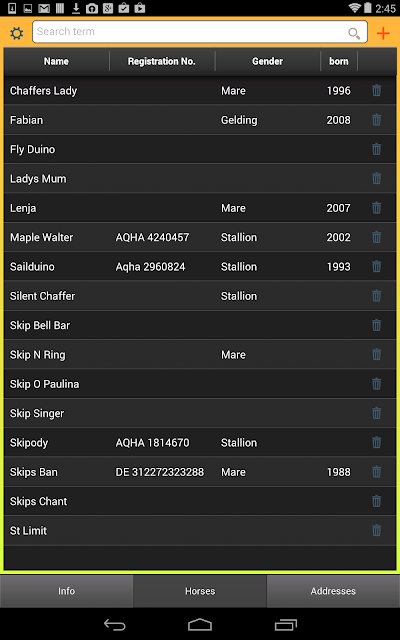
Task: Open the Addresses tab
Action: click(333, 591)
